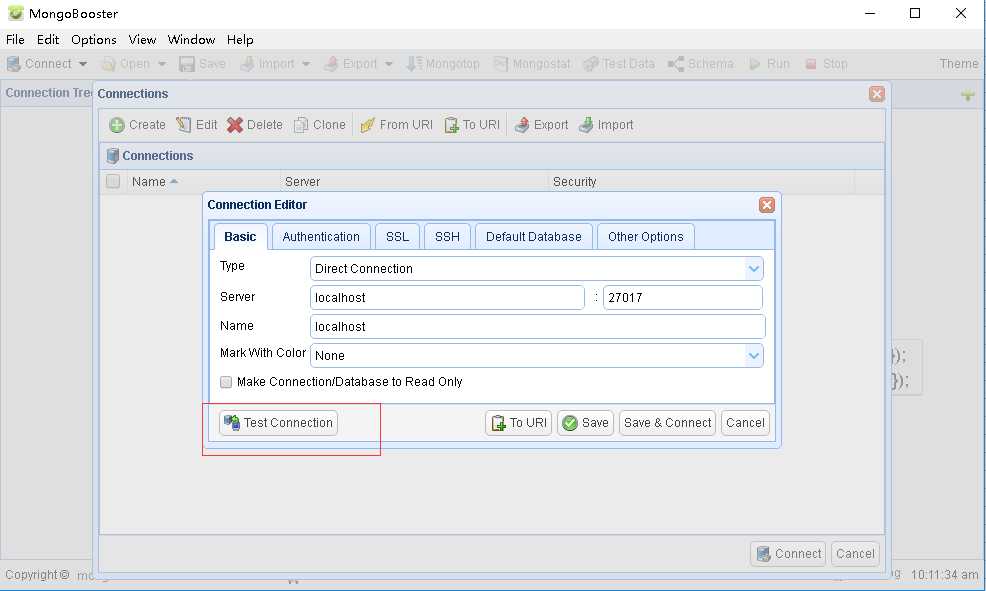Expand the Connect dropdown arrow in toolbar
This screenshot has width=986, height=591.
coord(83,64)
